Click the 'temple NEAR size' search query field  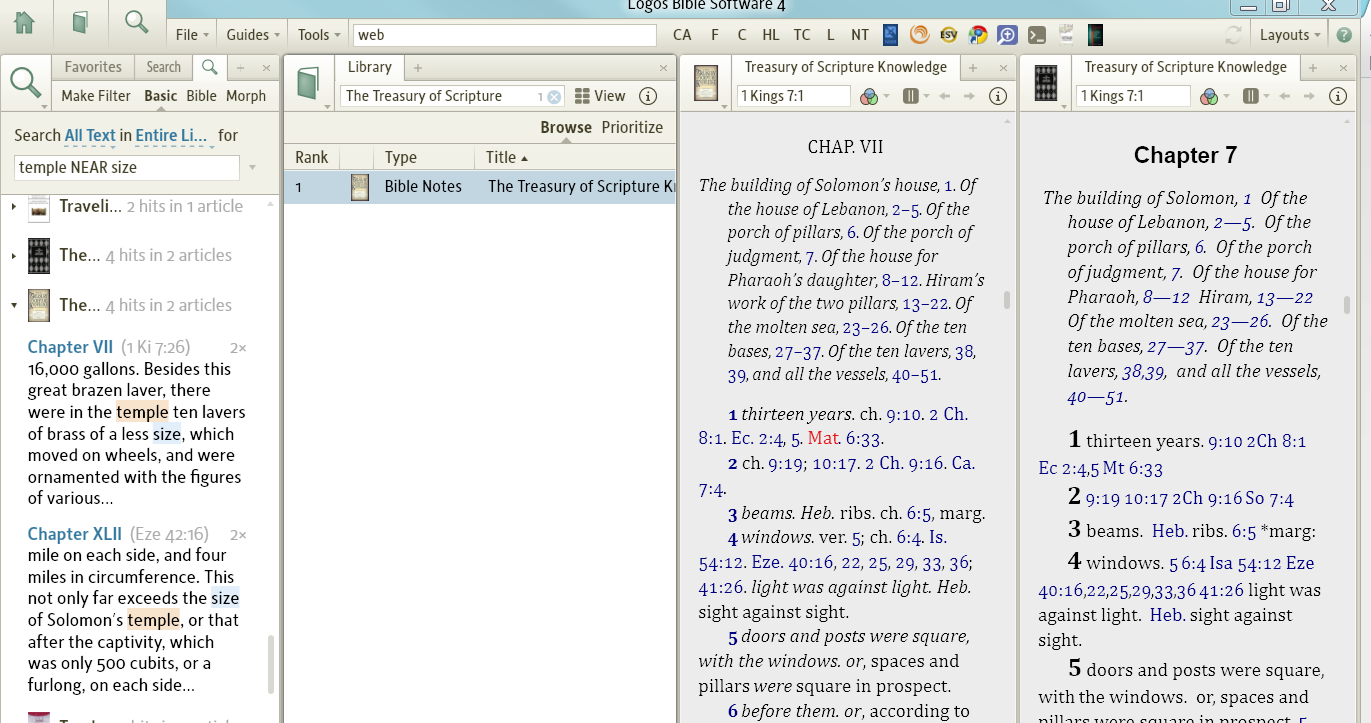point(127,167)
